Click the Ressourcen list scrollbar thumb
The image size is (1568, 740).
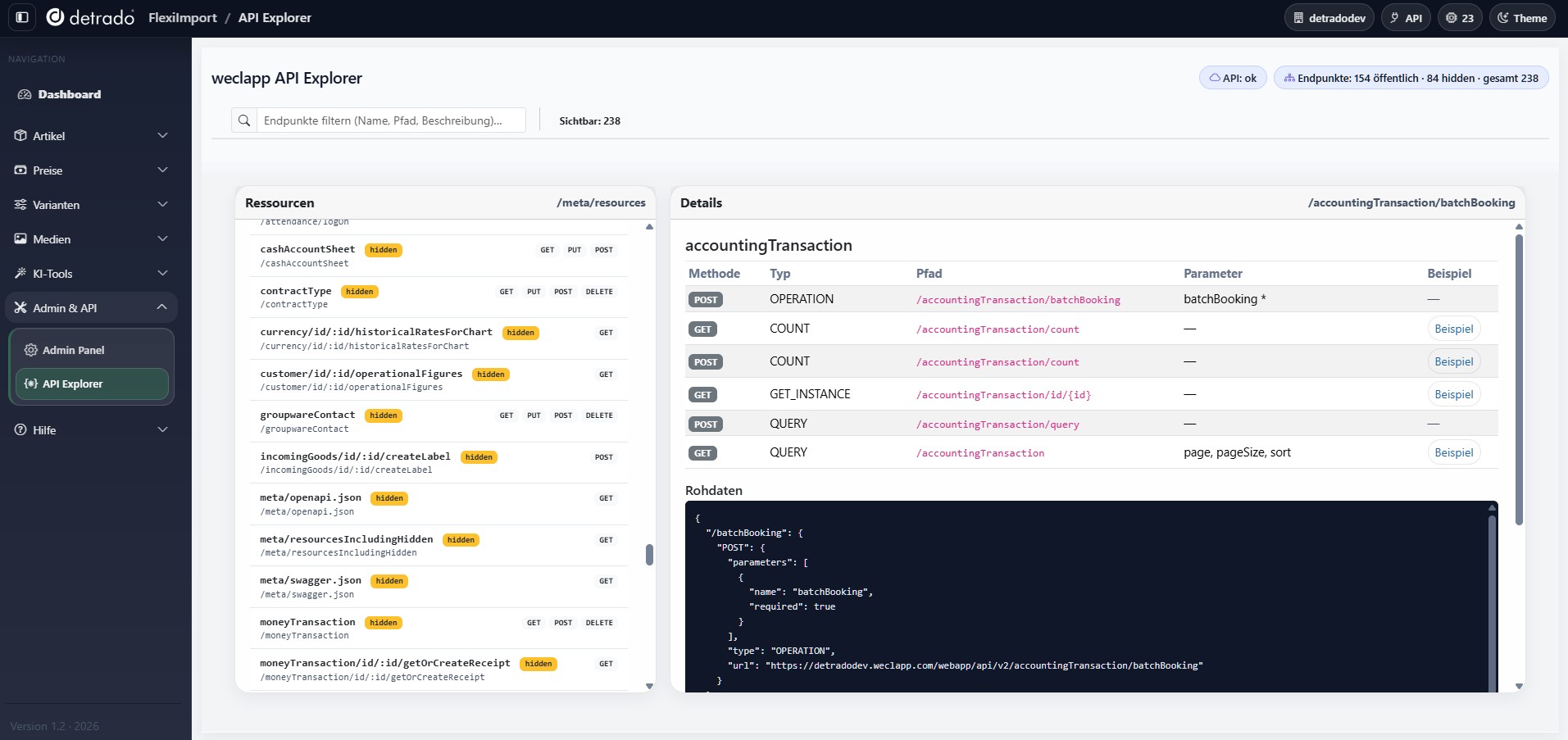coord(649,555)
